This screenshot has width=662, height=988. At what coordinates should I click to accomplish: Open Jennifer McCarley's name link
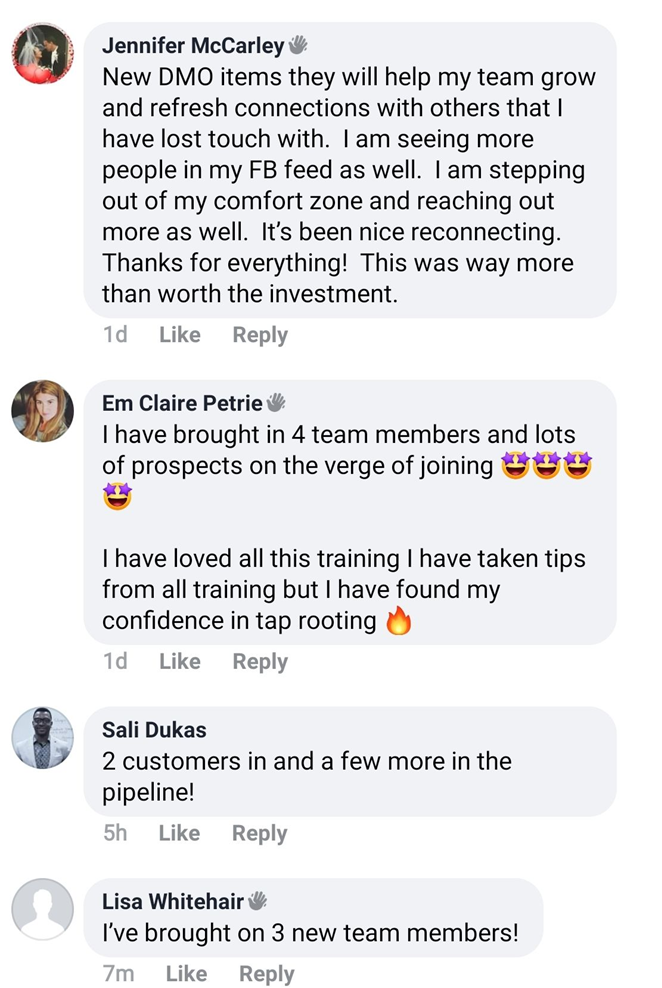[x=193, y=46]
